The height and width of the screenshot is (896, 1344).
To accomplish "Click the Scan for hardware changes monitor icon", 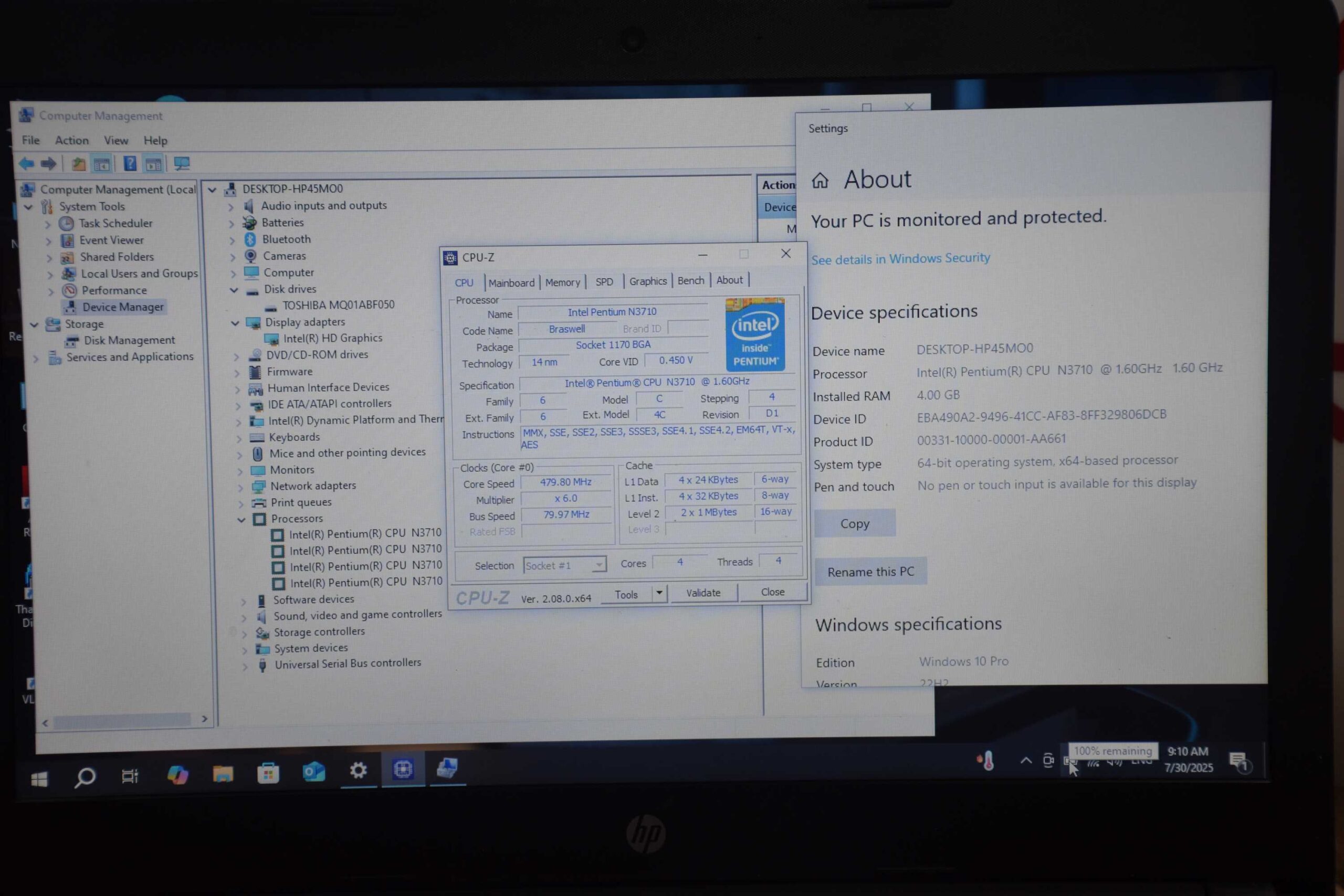I will point(182,164).
